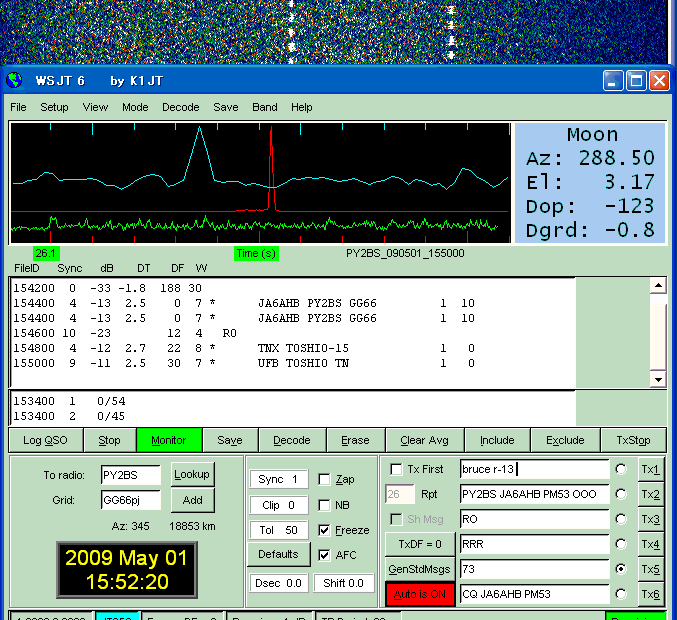The image size is (677, 620).
Task: Select radio button for RO message
Action: click(623, 519)
